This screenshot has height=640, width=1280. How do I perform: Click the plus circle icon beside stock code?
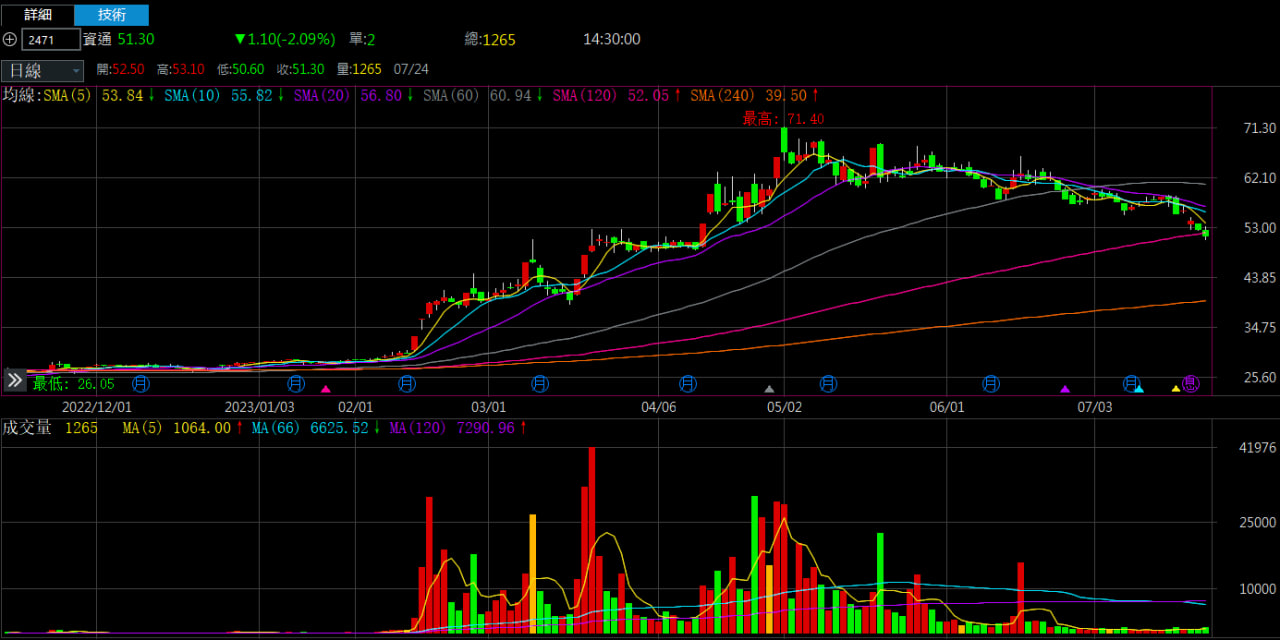coord(10,39)
